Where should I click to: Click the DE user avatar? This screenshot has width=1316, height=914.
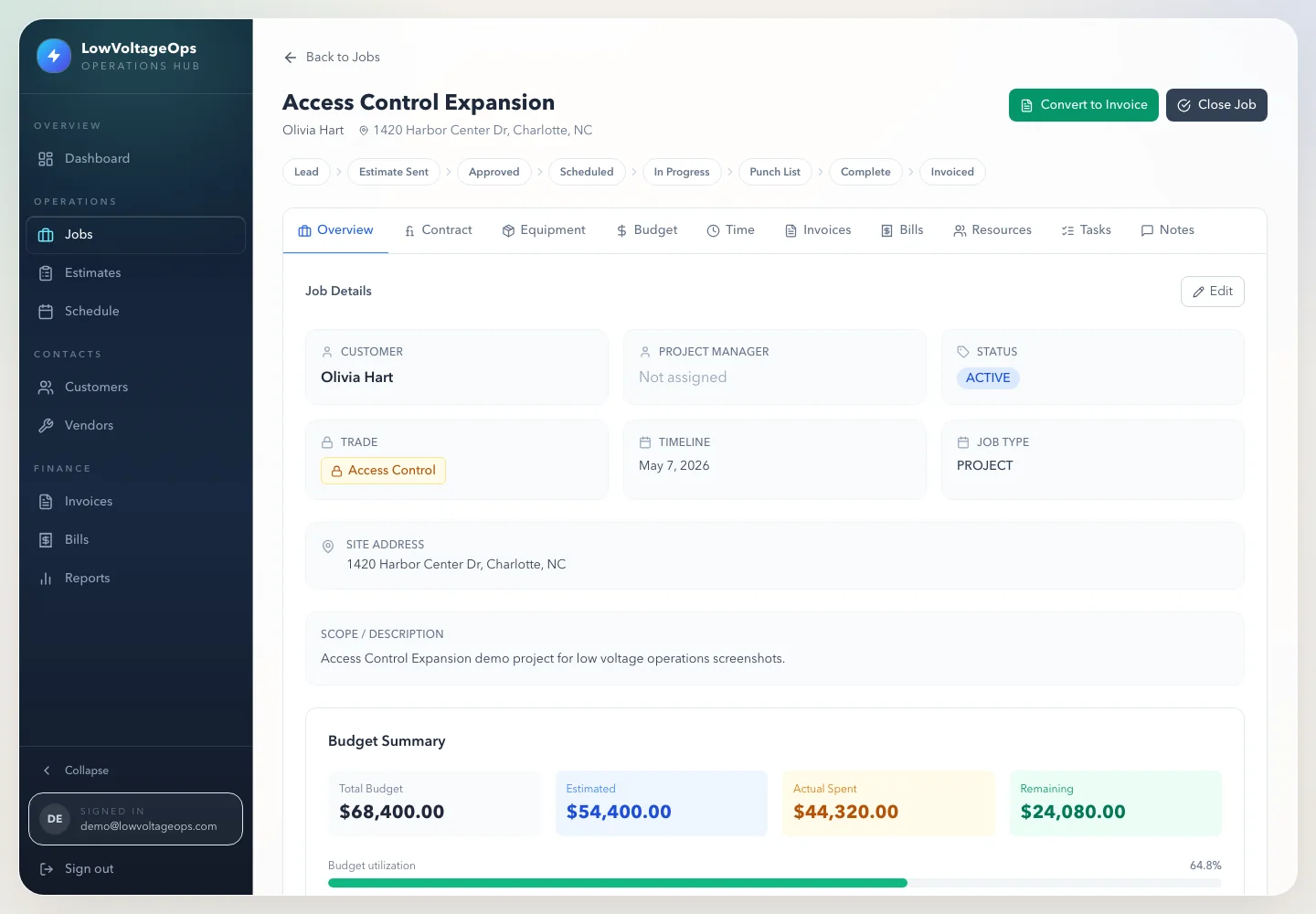(55, 819)
